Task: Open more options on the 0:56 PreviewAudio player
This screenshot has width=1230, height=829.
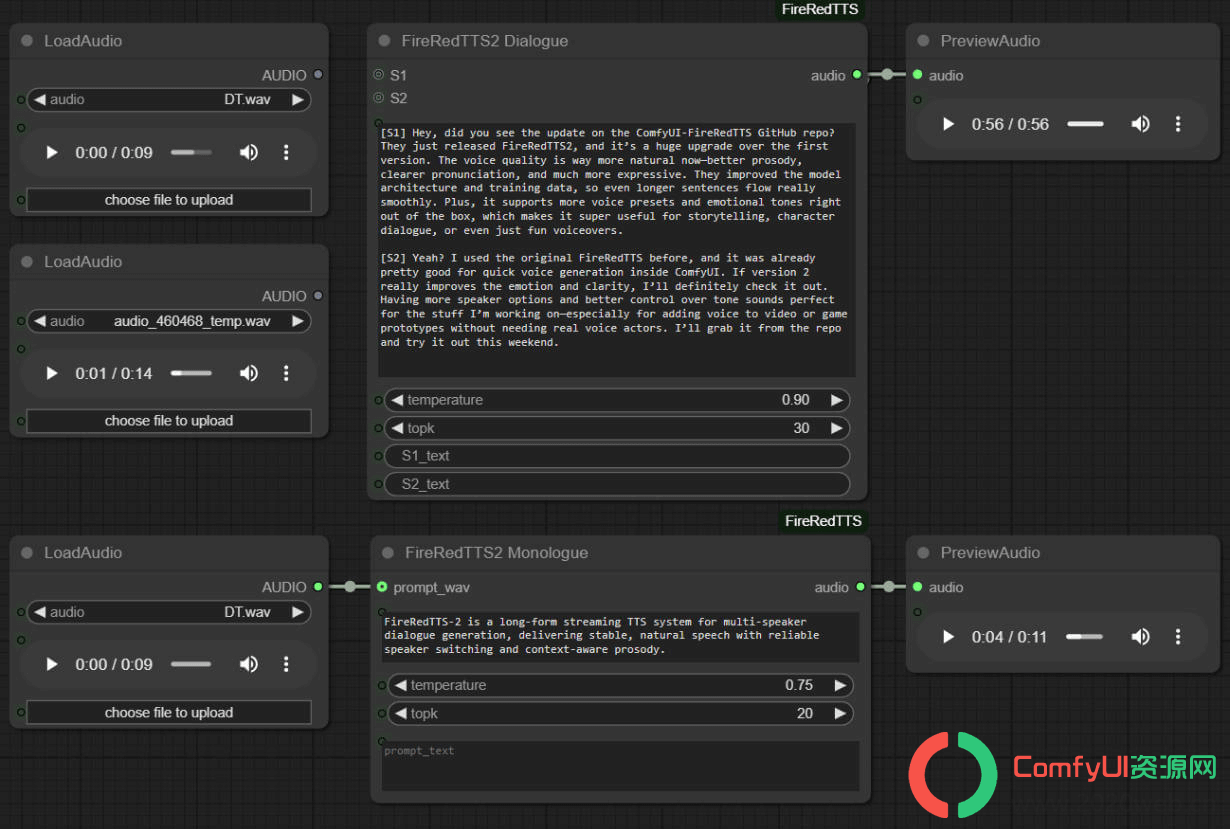Action: click(x=1178, y=124)
